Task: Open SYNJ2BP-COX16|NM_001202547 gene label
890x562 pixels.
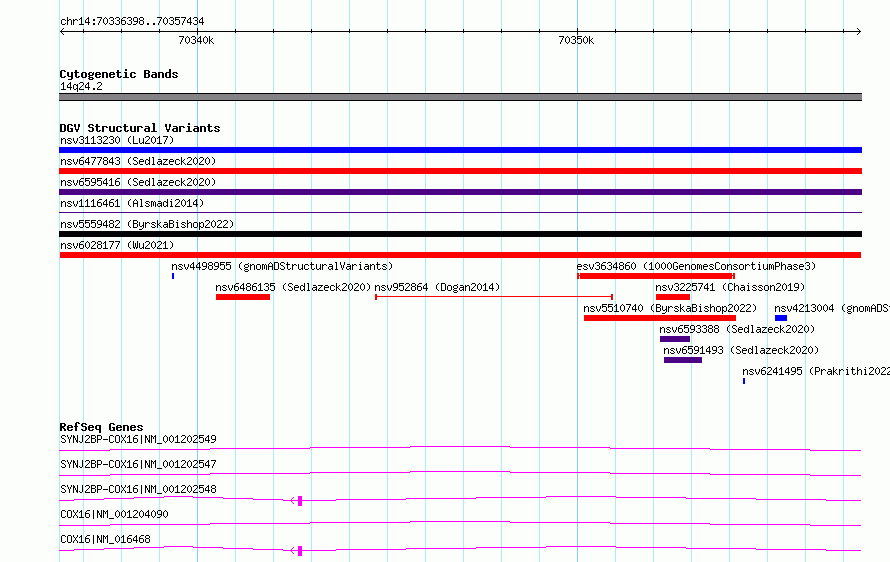Action: [x=138, y=464]
